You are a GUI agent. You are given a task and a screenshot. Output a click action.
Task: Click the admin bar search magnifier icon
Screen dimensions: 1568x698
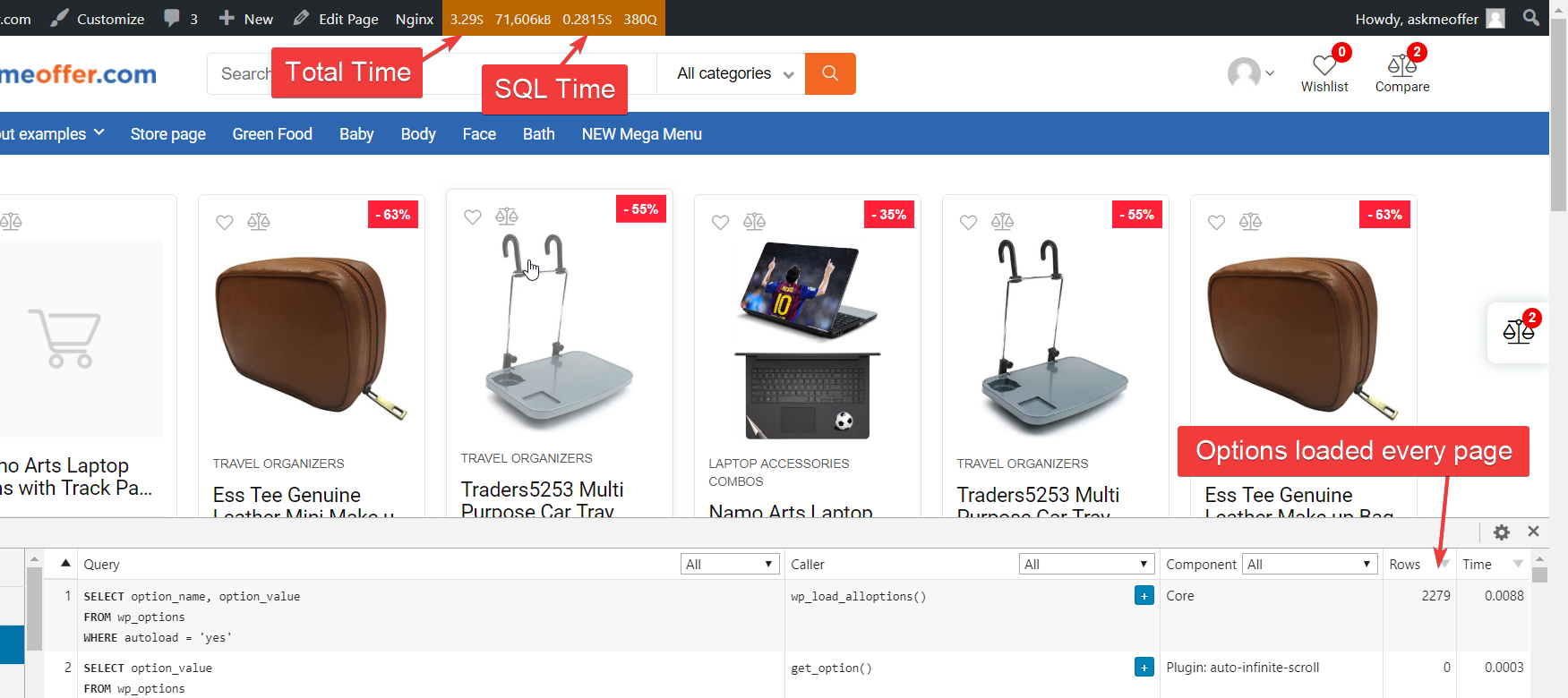coord(1531,18)
